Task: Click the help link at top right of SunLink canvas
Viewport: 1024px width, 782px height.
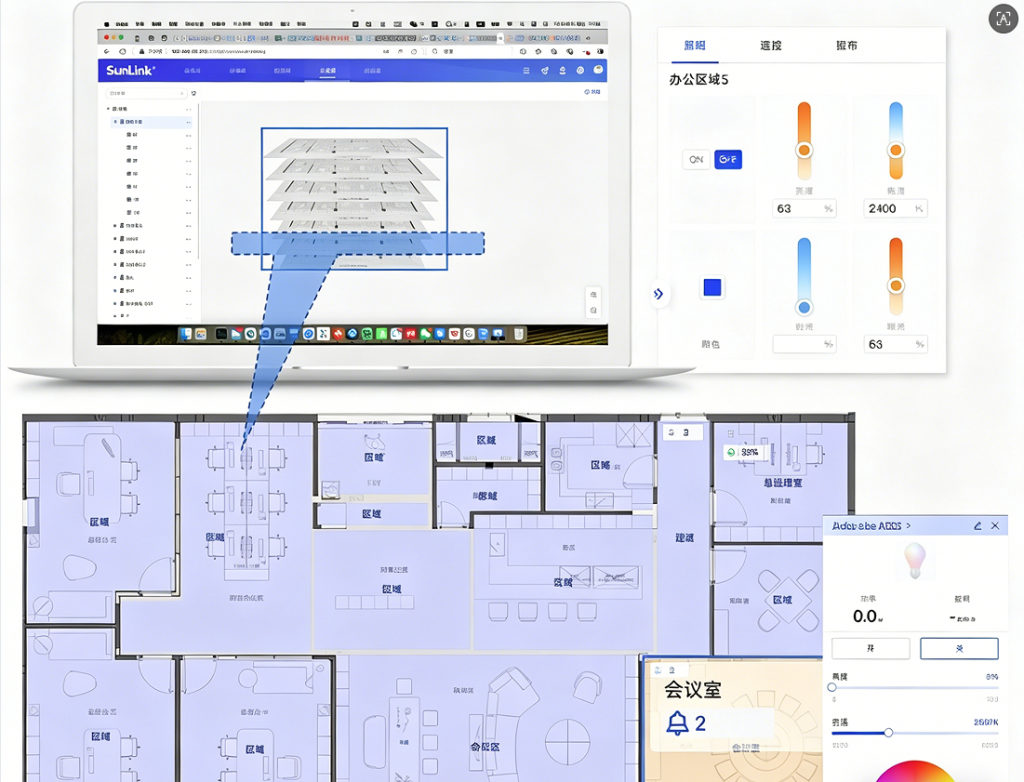Action: coord(592,92)
